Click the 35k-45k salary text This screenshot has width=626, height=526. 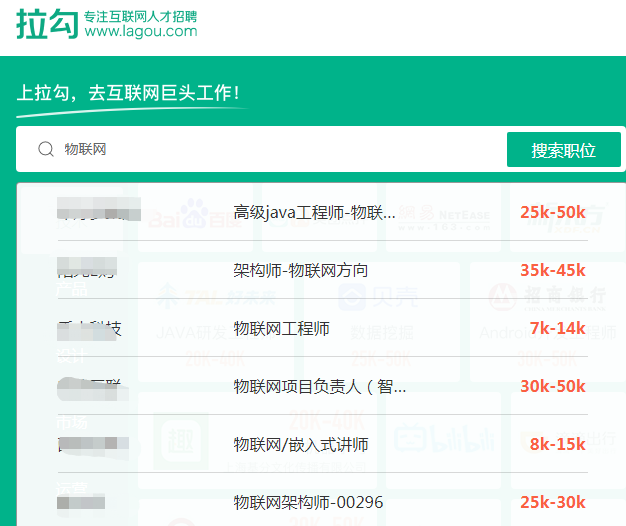click(x=553, y=270)
